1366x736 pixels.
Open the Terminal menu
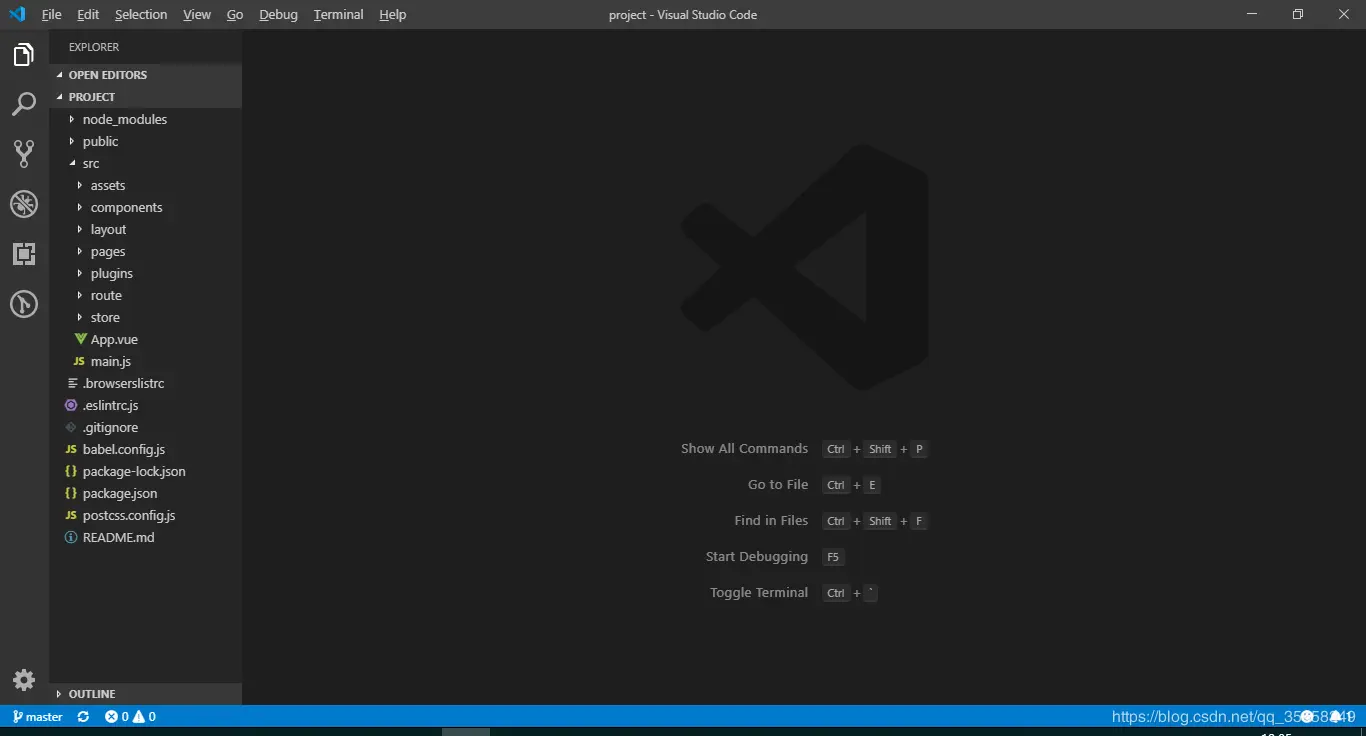338,15
